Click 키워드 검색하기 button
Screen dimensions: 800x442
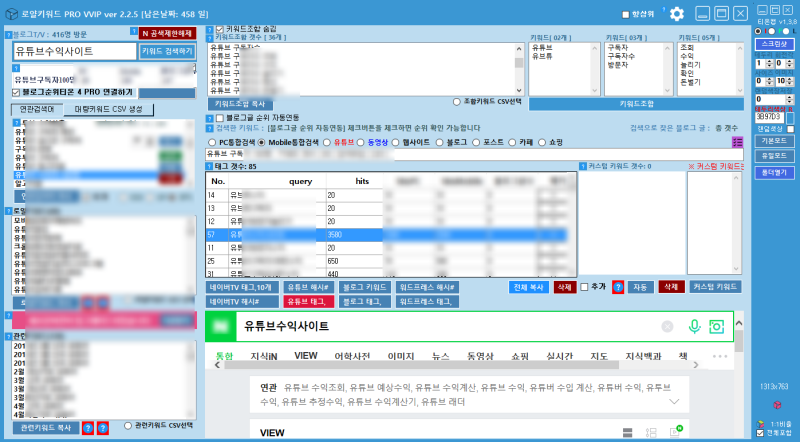(x=167, y=51)
